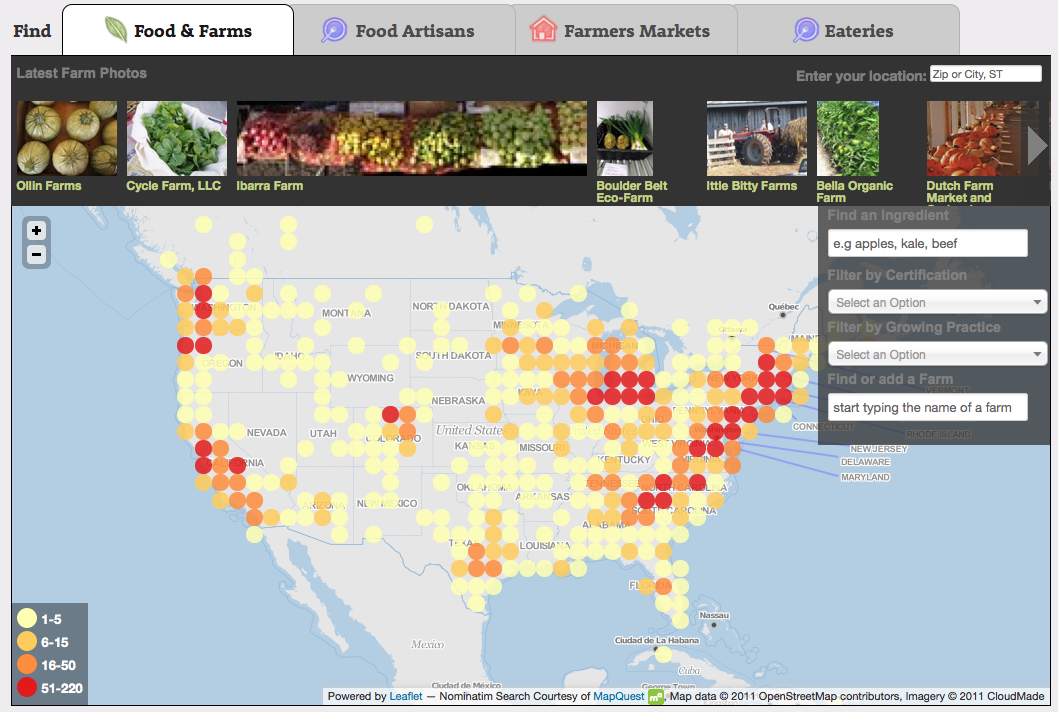The width and height of the screenshot is (1058, 712).
Task: Open the Find menu item
Action: [x=31, y=30]
